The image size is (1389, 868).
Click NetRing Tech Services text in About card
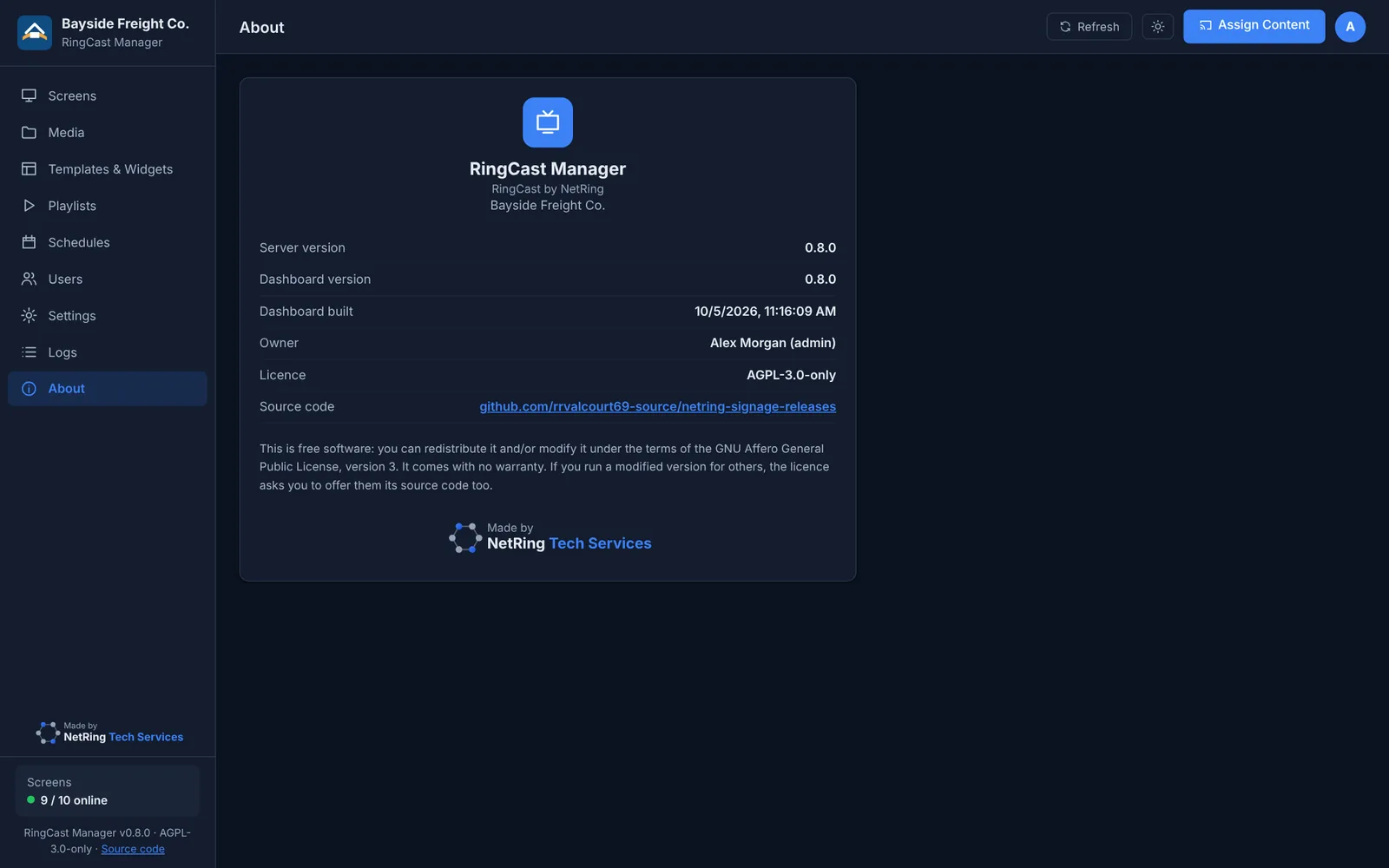(569, 543)
